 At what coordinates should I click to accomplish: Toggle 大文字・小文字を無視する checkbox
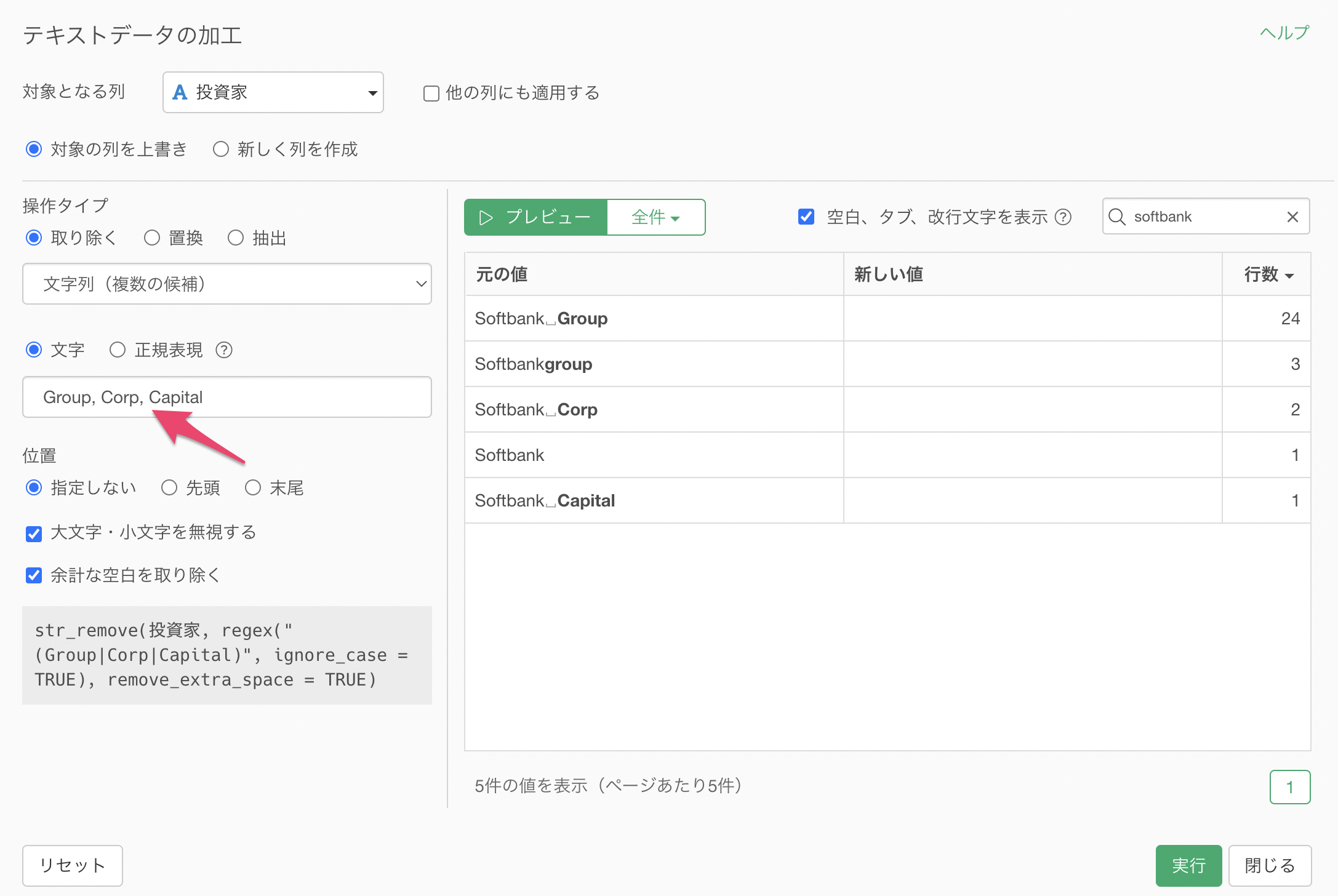pyautogui.click(x=34, y=534)
